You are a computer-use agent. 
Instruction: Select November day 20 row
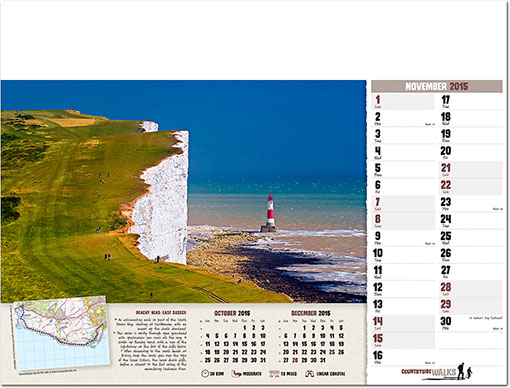tap(471, 152)
